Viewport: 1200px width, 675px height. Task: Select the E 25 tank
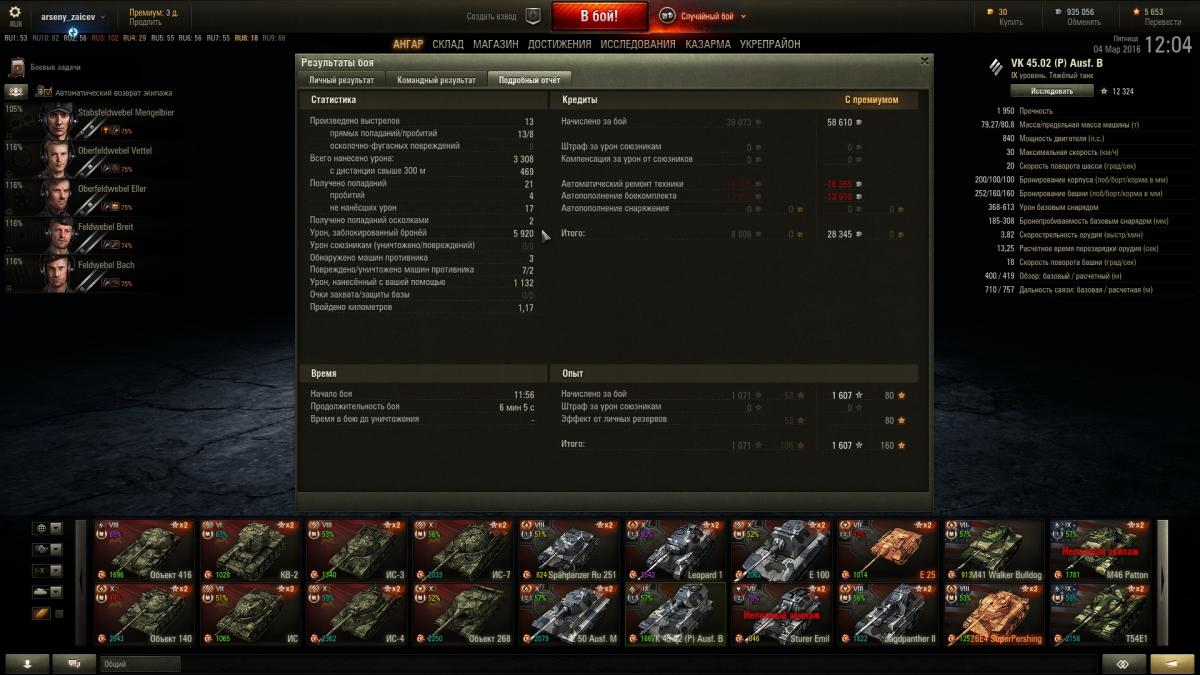coord(886,550)
